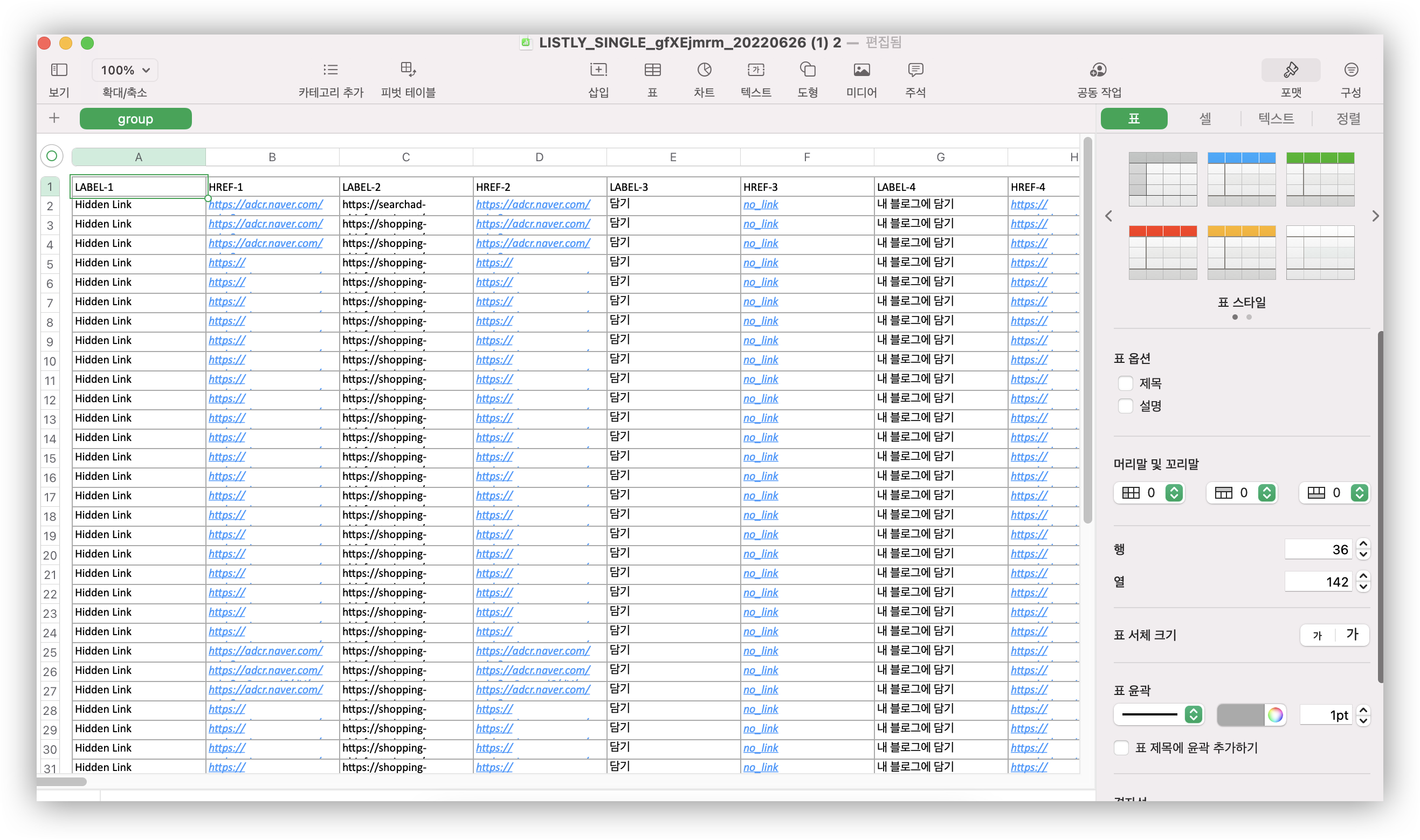1420x840 pixels.
Task: Open the table outline color wheel picker
Action: click(x=1274, y=714)
